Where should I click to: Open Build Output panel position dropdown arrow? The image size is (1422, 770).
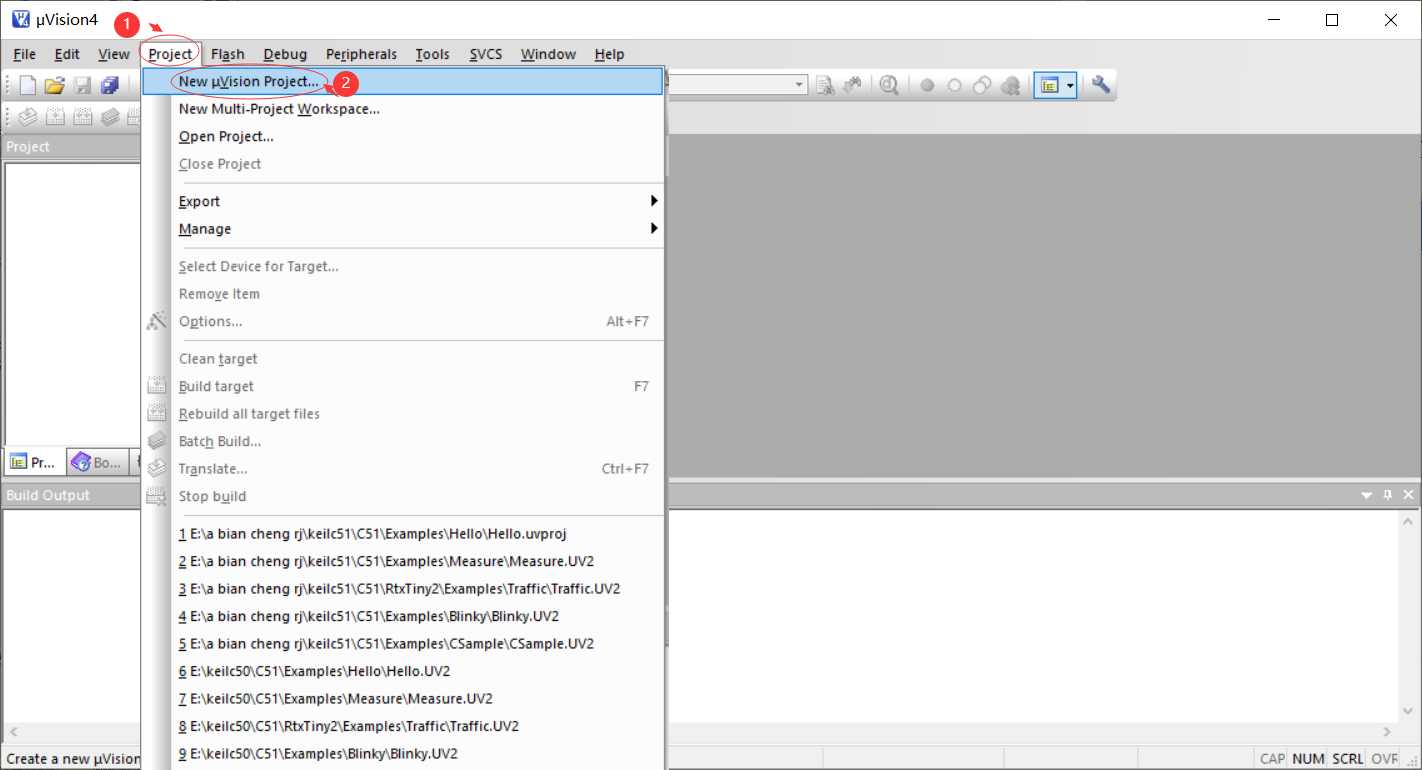coord(1367,495)
